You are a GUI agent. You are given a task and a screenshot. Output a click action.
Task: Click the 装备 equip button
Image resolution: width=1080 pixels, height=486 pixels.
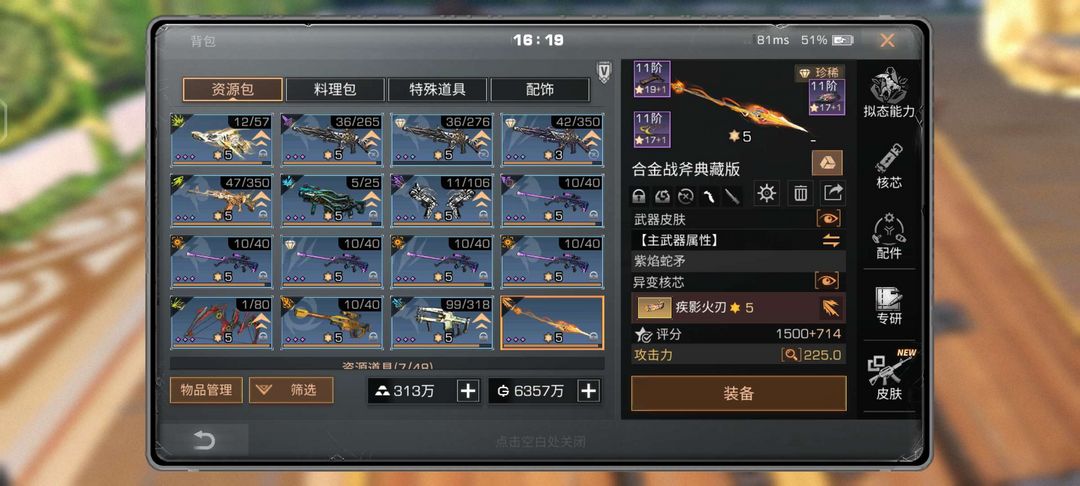[738, 393]
